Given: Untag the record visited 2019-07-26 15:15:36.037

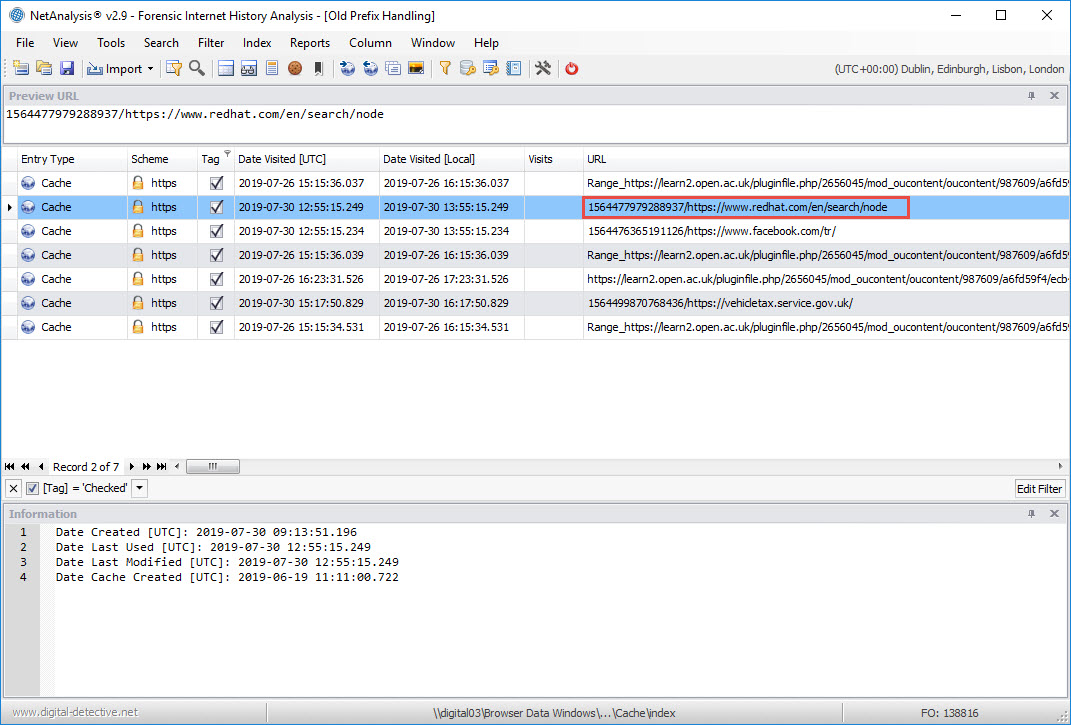Looking at the screenshot, I should click(217, 183).
